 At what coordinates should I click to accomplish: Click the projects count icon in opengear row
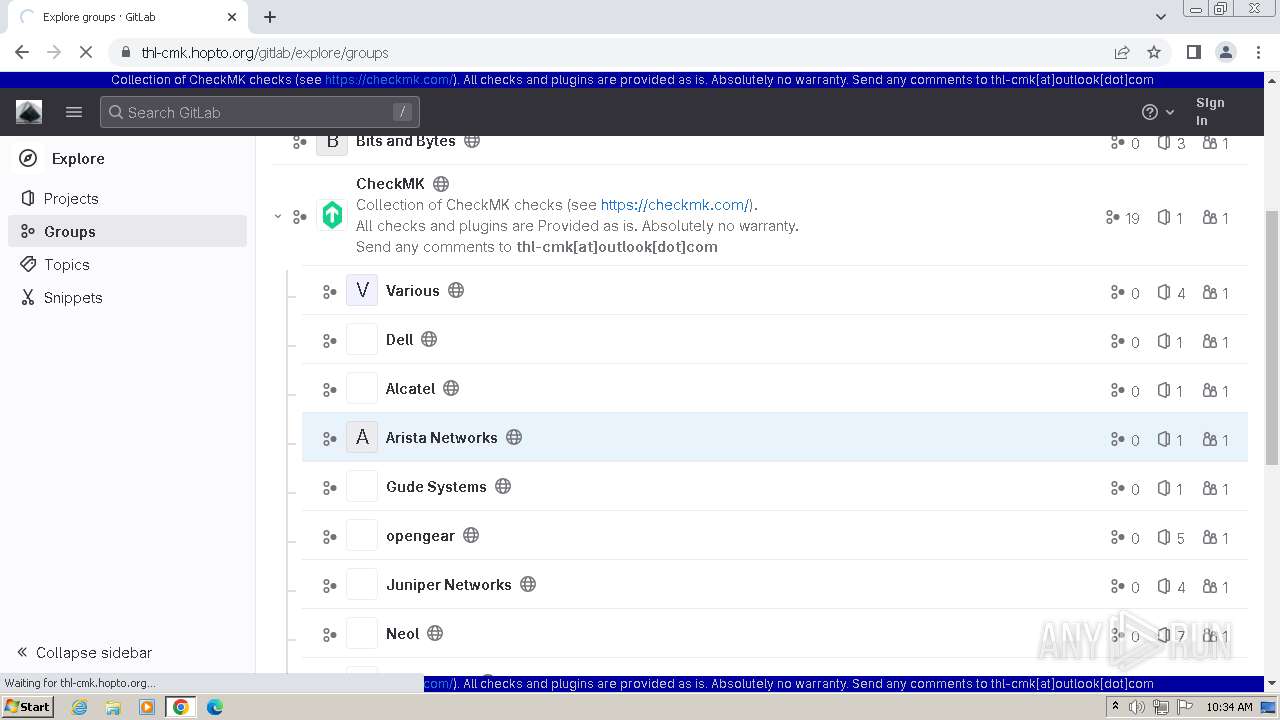click(x=1164, y=537)
